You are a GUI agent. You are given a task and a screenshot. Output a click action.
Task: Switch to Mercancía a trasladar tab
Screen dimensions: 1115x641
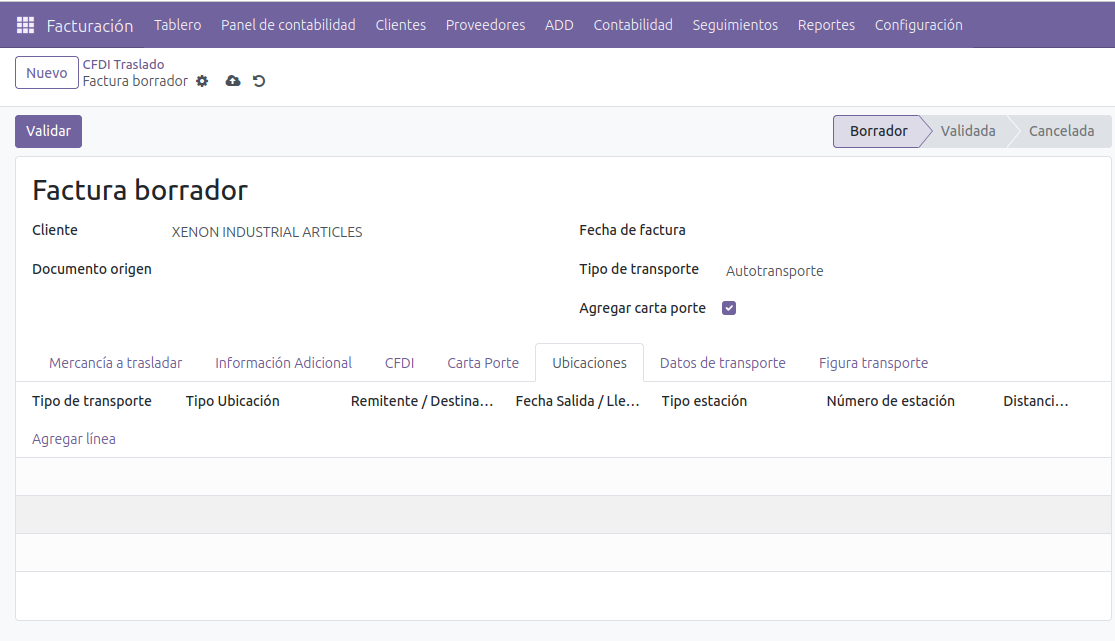click(115, 363)
